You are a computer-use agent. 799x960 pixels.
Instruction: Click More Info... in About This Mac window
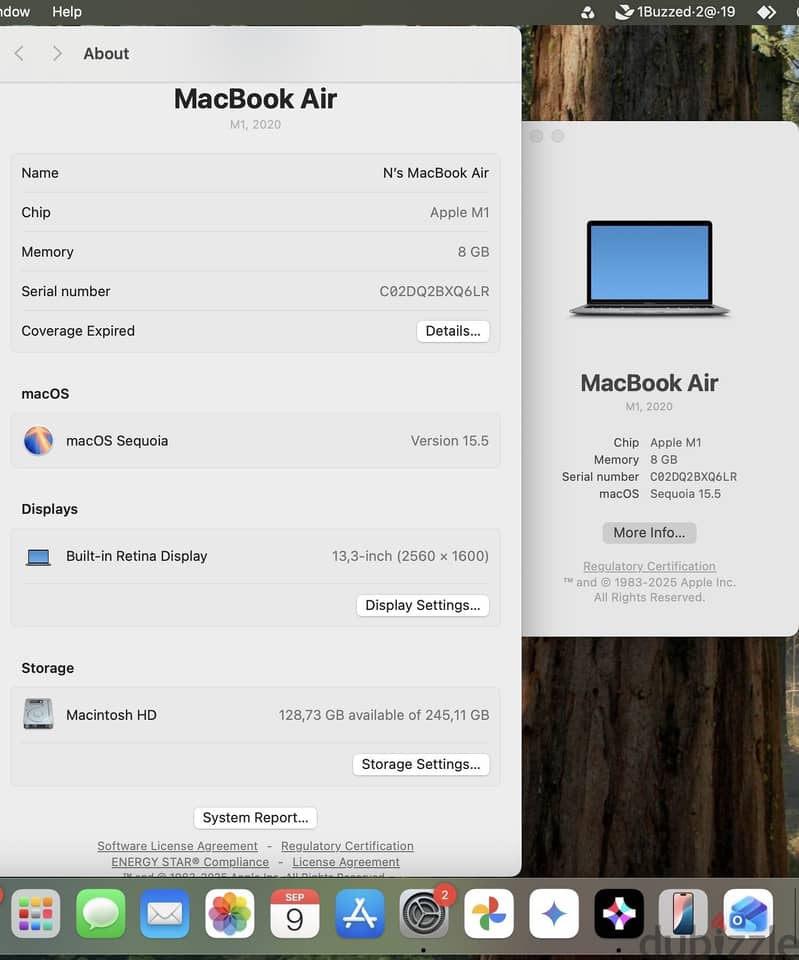[x=649, y=533]
